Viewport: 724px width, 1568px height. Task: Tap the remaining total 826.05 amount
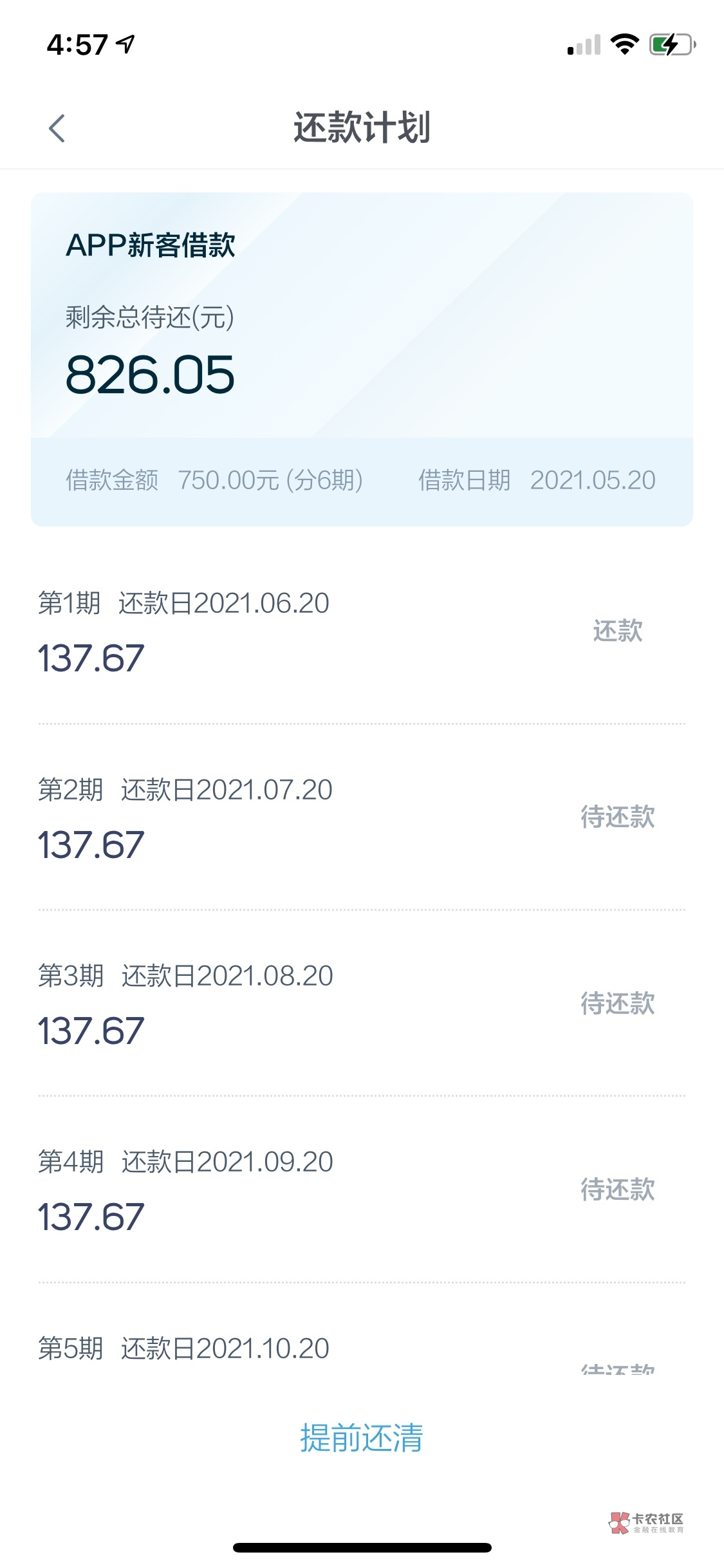(150, 375)
